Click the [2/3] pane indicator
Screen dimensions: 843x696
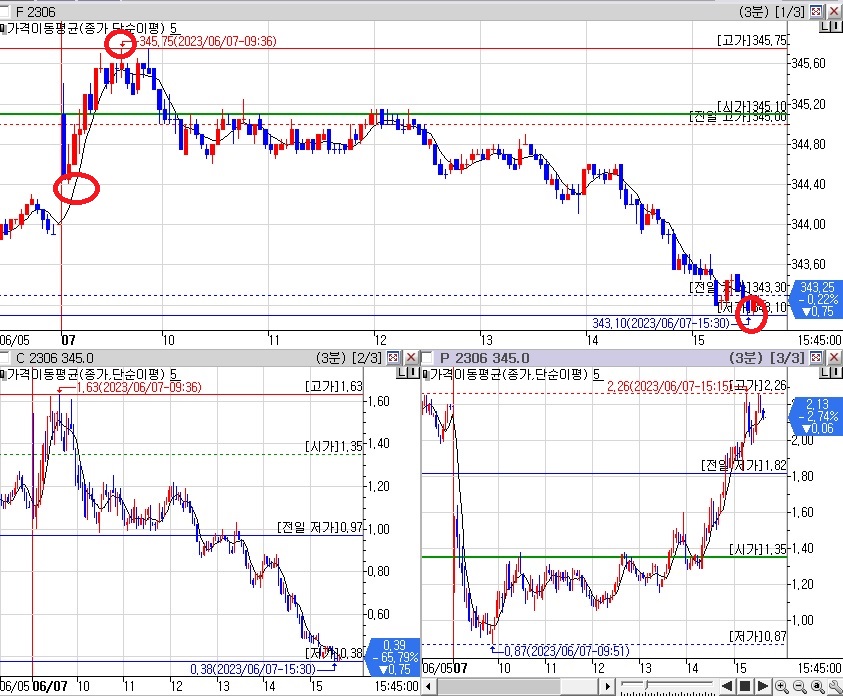click(367, 358)
